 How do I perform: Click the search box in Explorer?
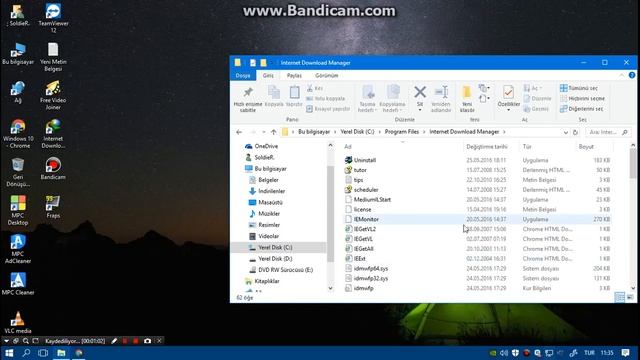608,132
